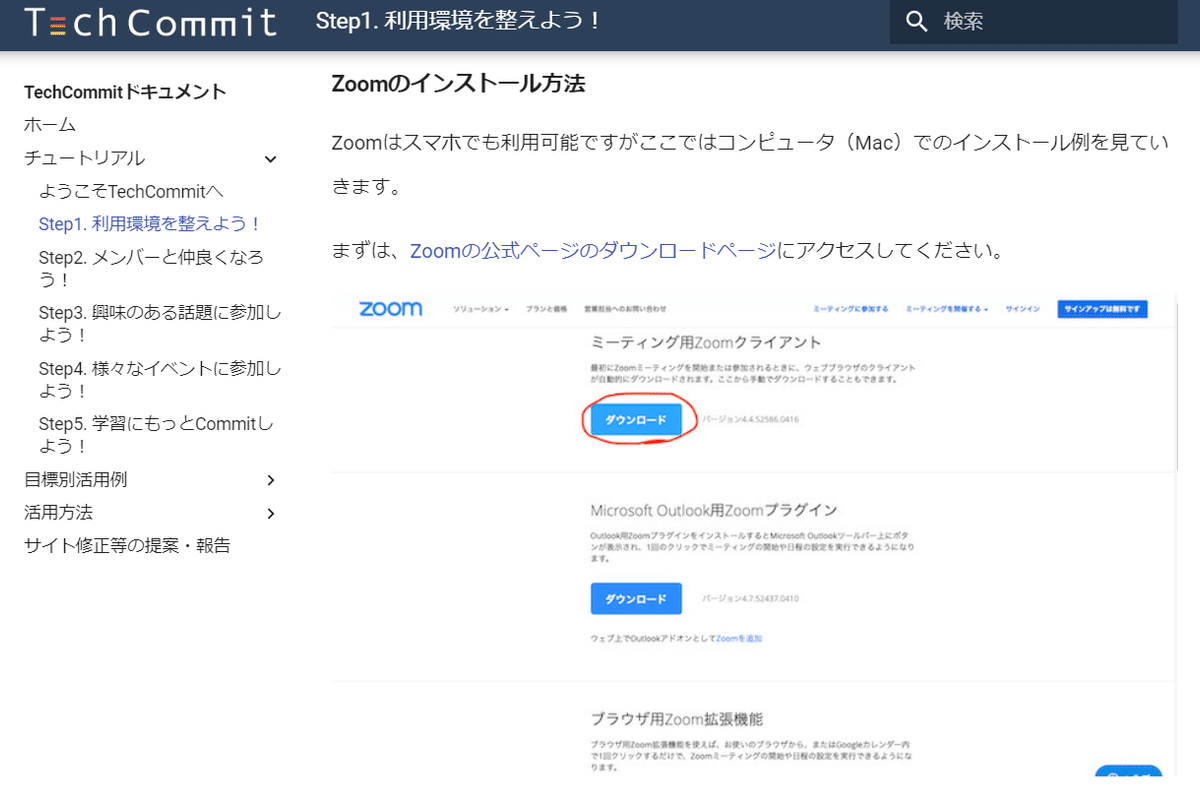Expand the 目標別活用例 sidebar section
This screenshot has height=803, width=1200.
[270, 479]
